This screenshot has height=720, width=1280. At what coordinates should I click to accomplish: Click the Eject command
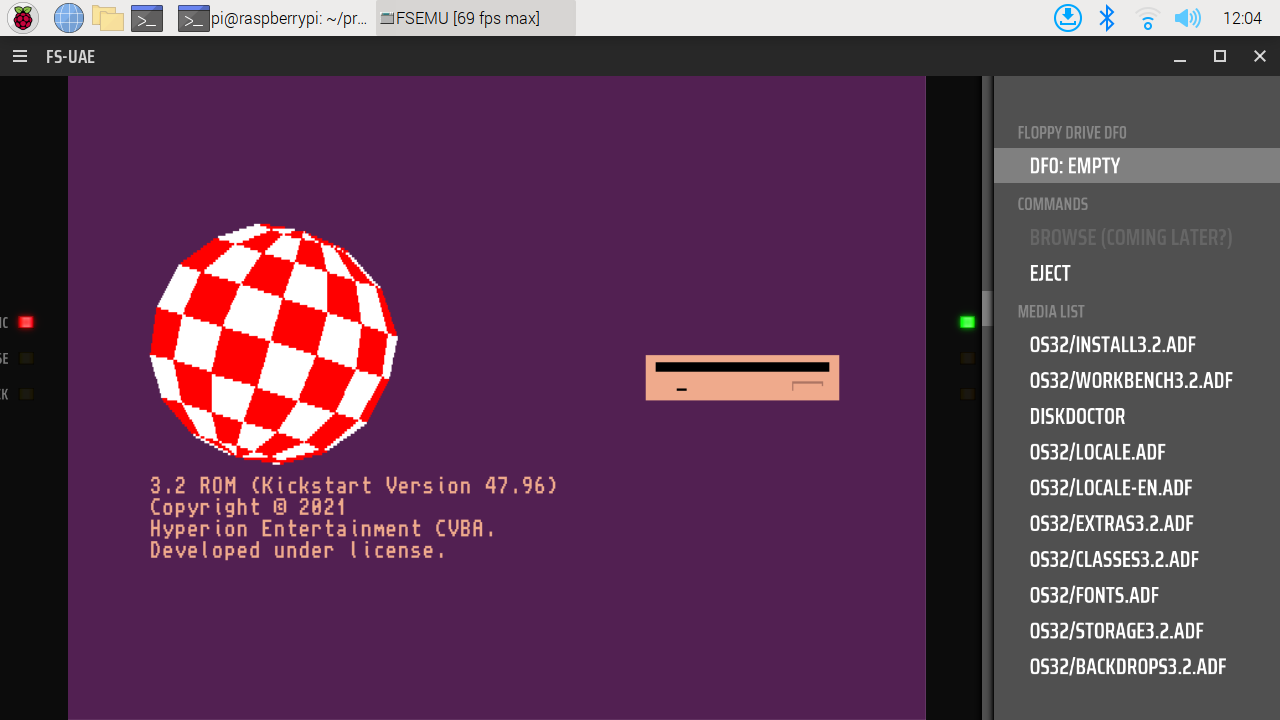coord(1050,273)
